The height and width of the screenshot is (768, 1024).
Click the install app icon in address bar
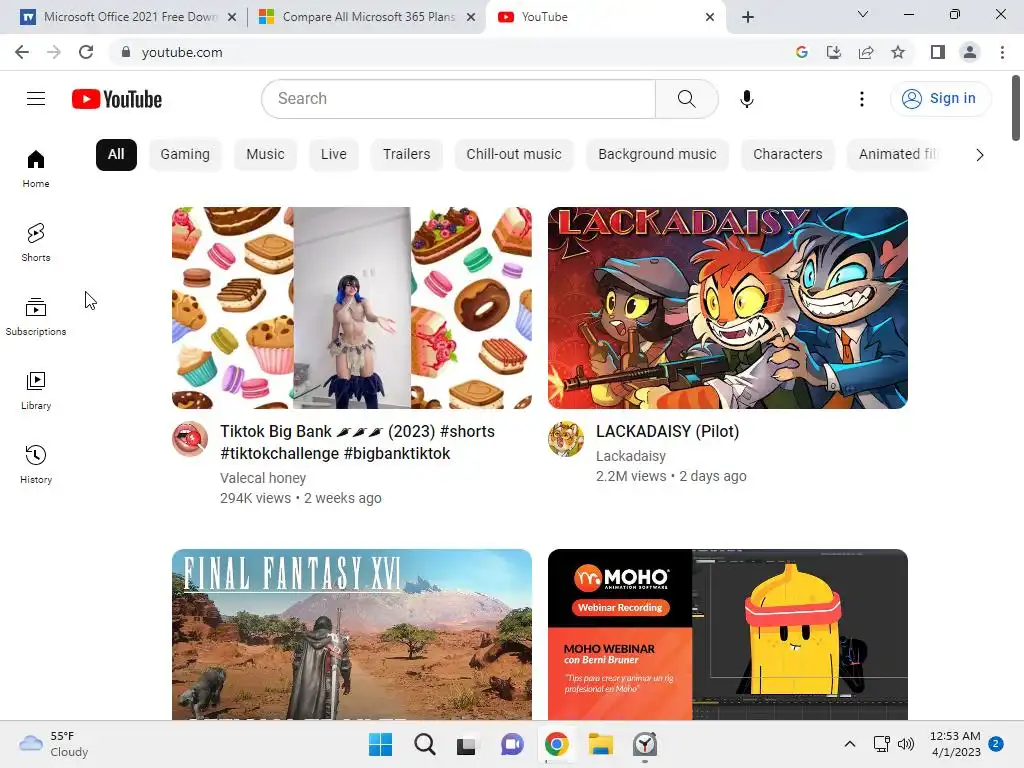pos(833,52)
